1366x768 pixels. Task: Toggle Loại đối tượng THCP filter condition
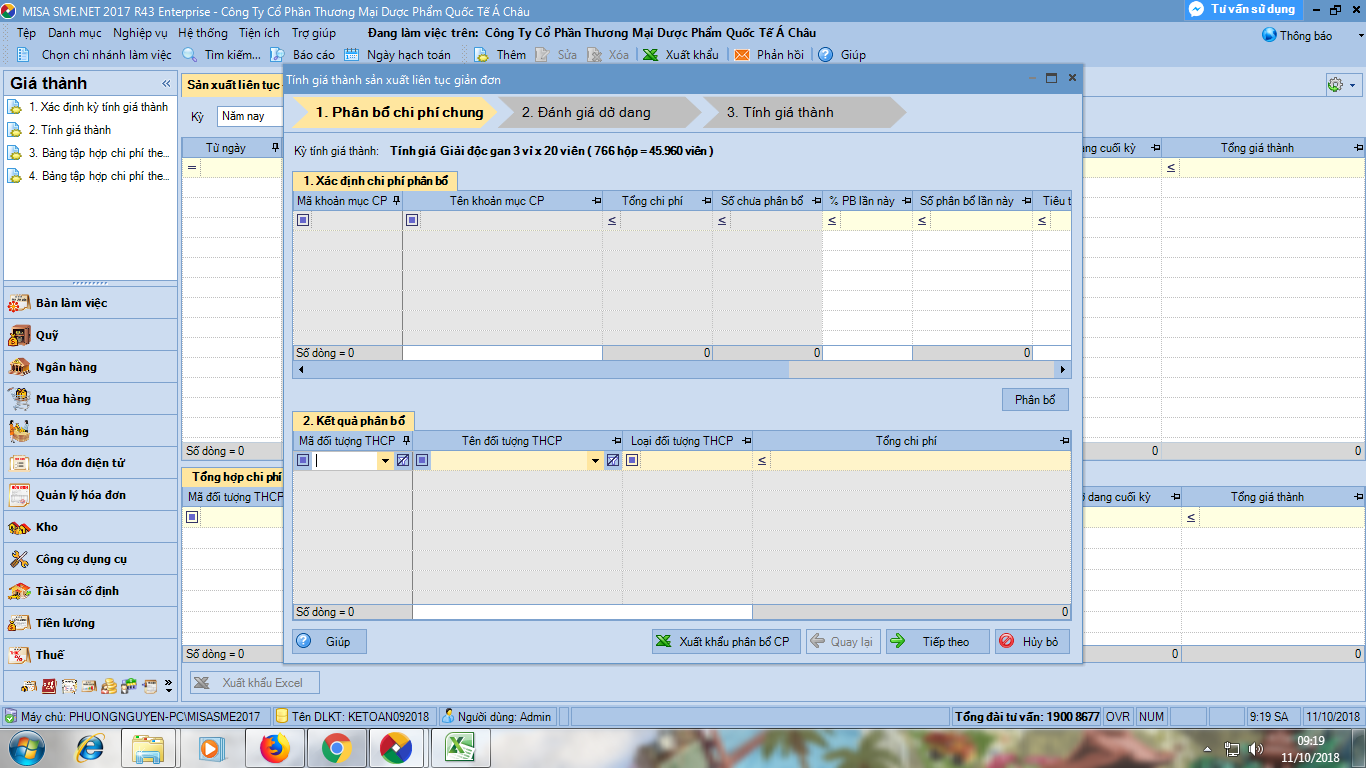pos(632,460)
